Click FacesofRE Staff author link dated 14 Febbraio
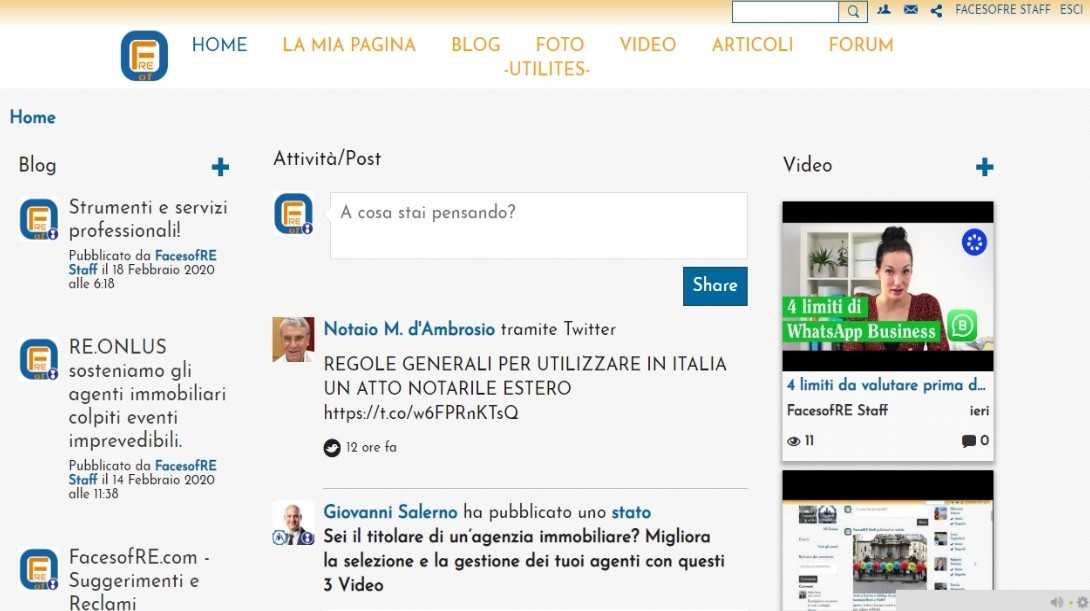This screenshot has height=611, width=1090. click(143, 473)
